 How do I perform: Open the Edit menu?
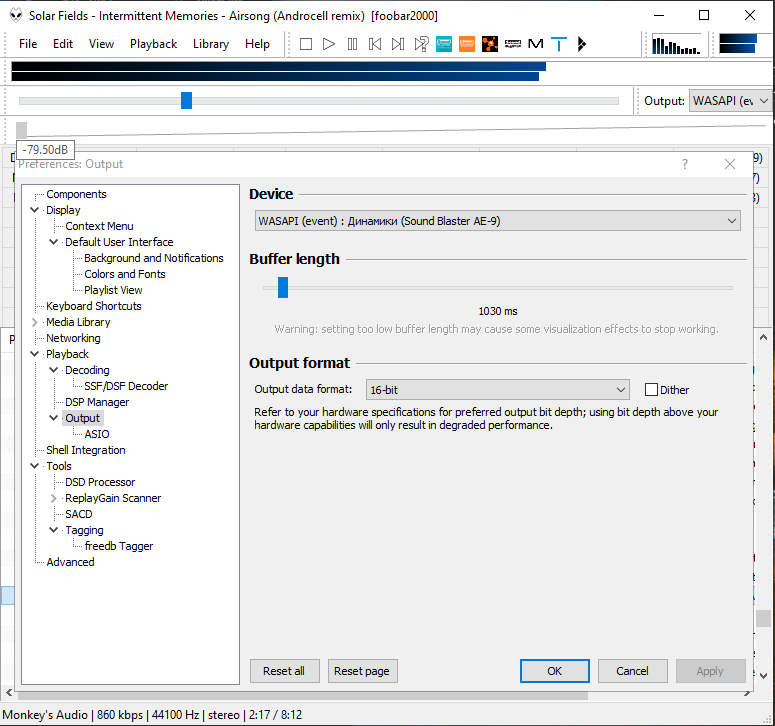[x=63, y=44]
